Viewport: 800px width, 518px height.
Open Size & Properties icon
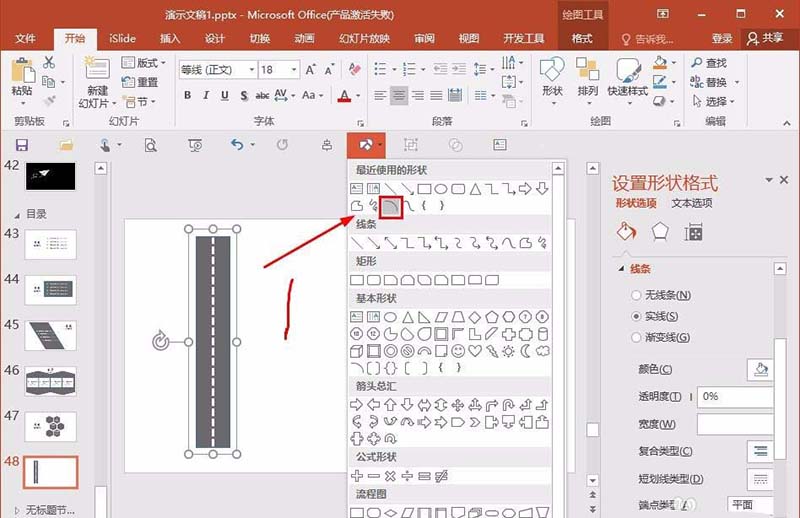pyautogui.click(x=693, y=232)
